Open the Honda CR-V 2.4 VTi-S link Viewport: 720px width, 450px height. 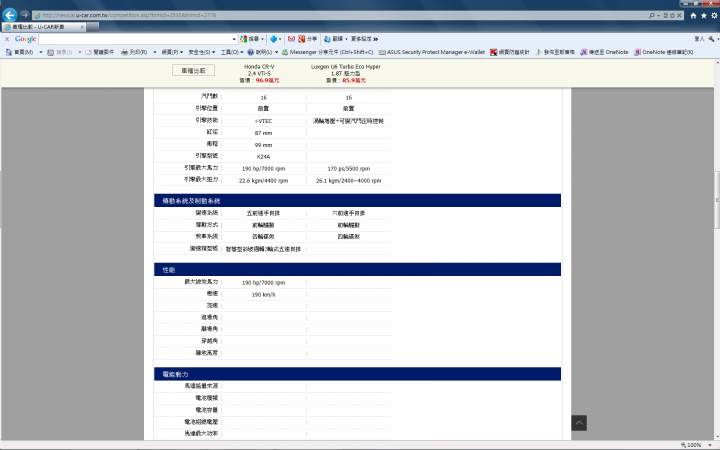(259, 70)
